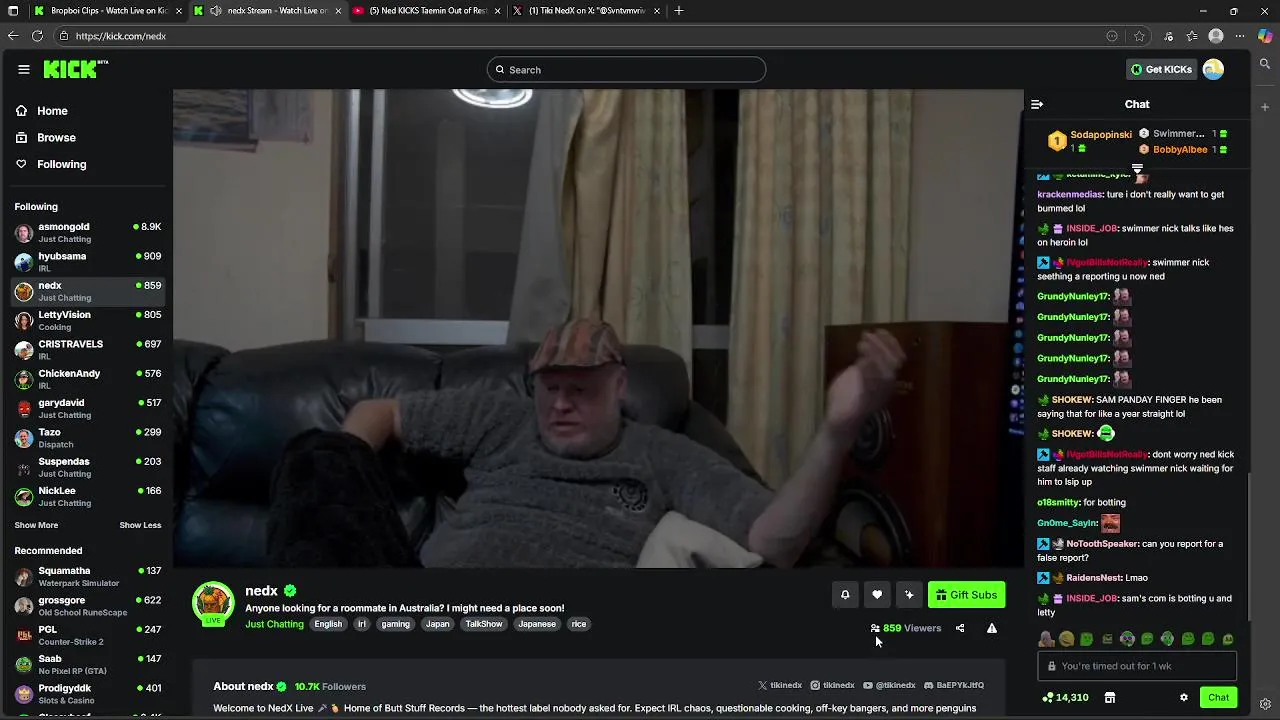This screenshot has width=1280, height=720.
Task: Click the 14,310 channel points balance
Action: click(x=1065, y=698)
